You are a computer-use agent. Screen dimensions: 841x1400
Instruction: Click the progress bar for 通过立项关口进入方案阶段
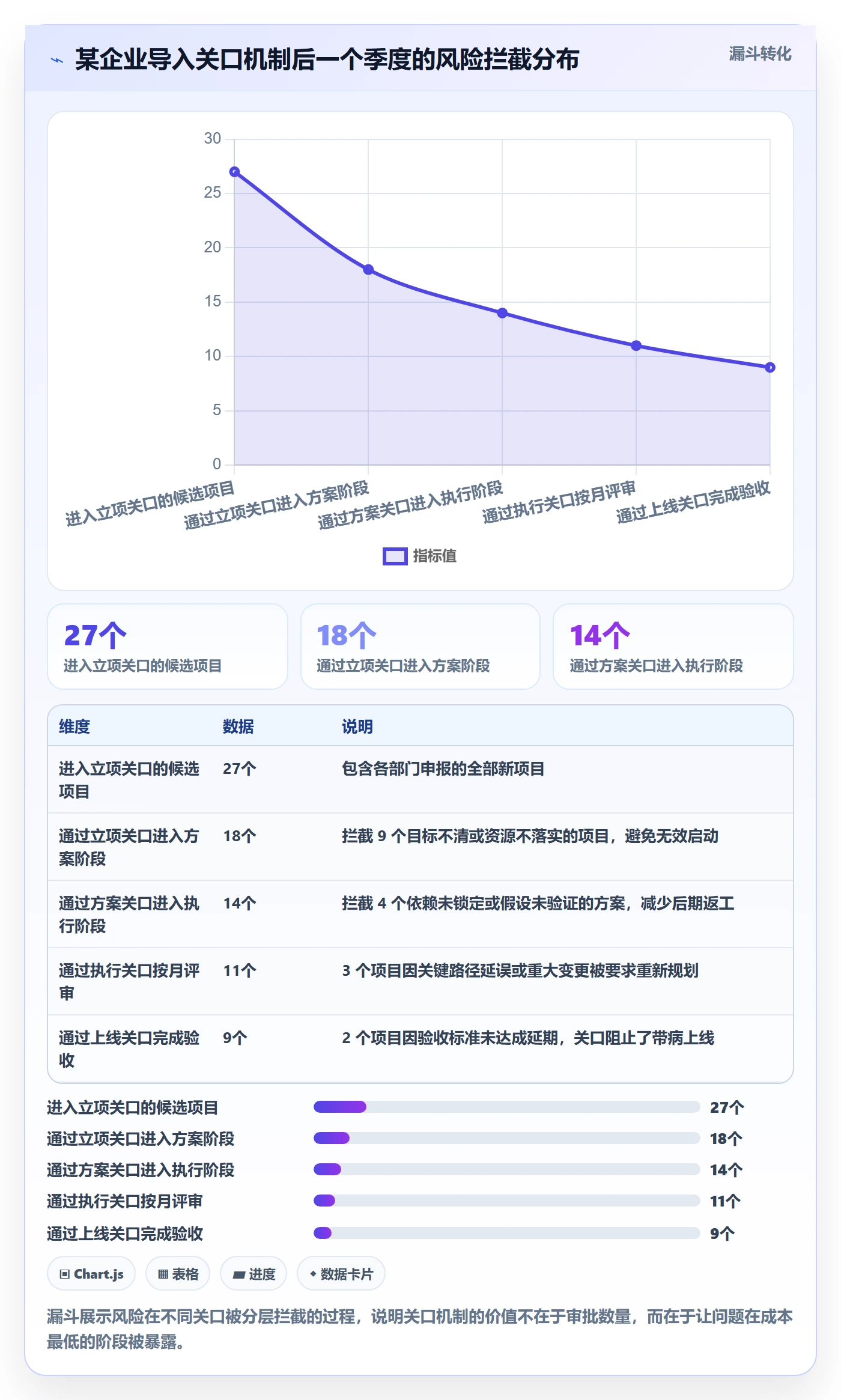pos(506,1138)
